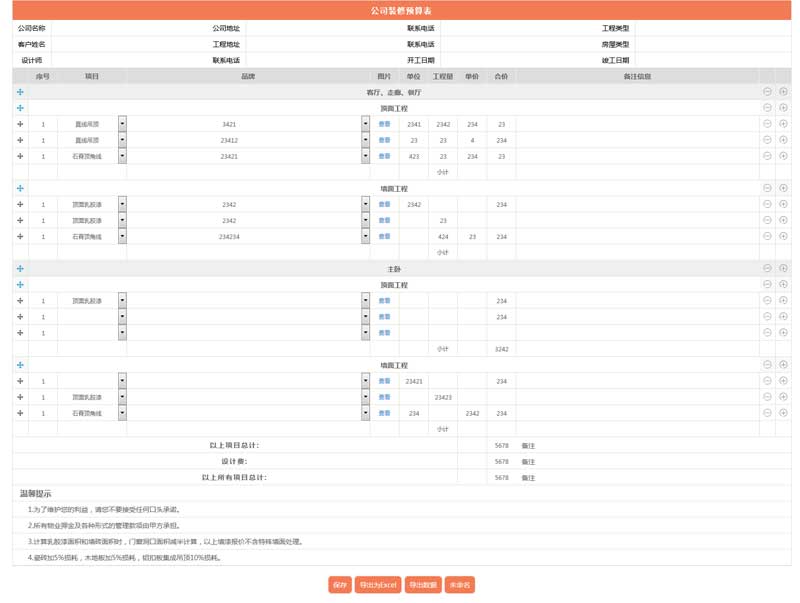Click the move handle on the 客厅、走廊、侧厅 section row
Image resolution: width=800 pixels, height=603 pixels.
point(20,92)
